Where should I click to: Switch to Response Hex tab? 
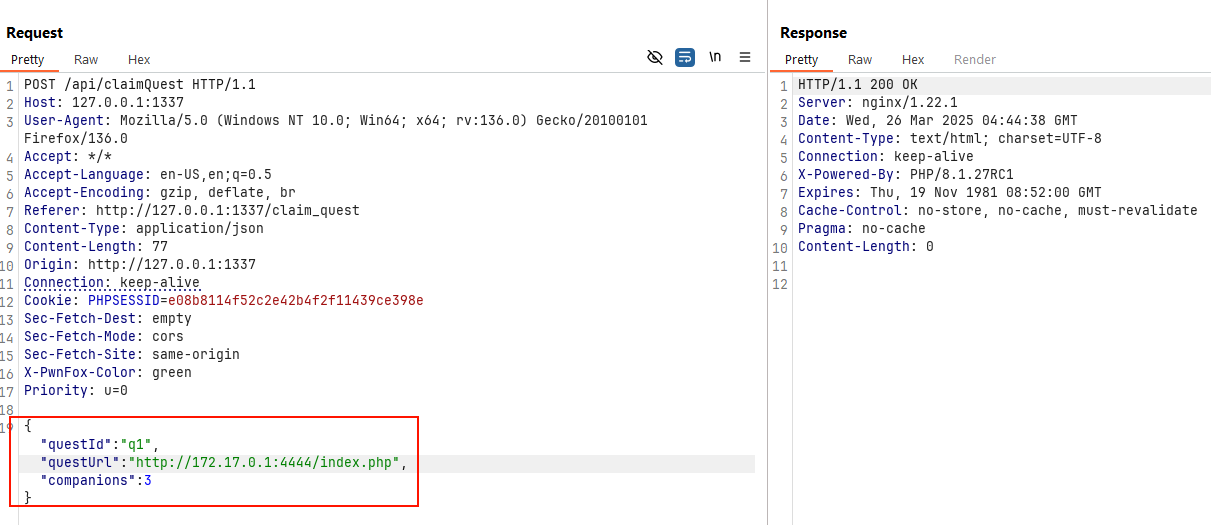tap(913, 60)
